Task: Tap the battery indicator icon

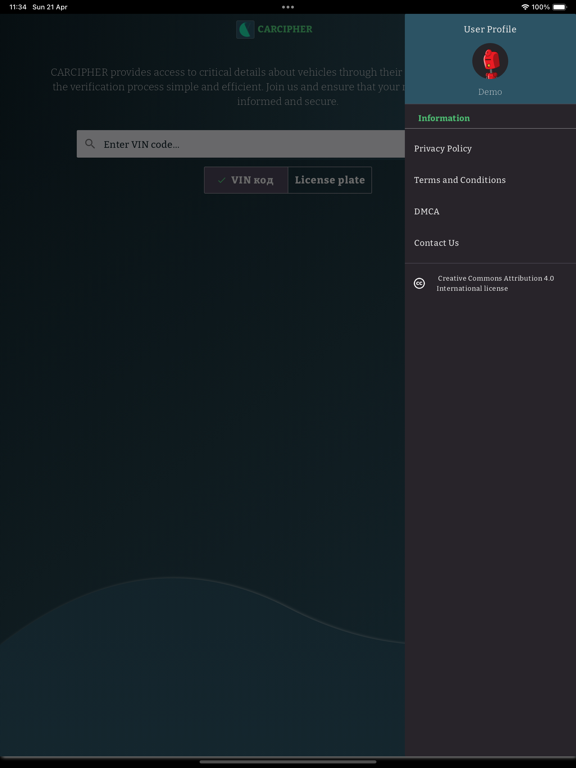Action: [559, 7]
